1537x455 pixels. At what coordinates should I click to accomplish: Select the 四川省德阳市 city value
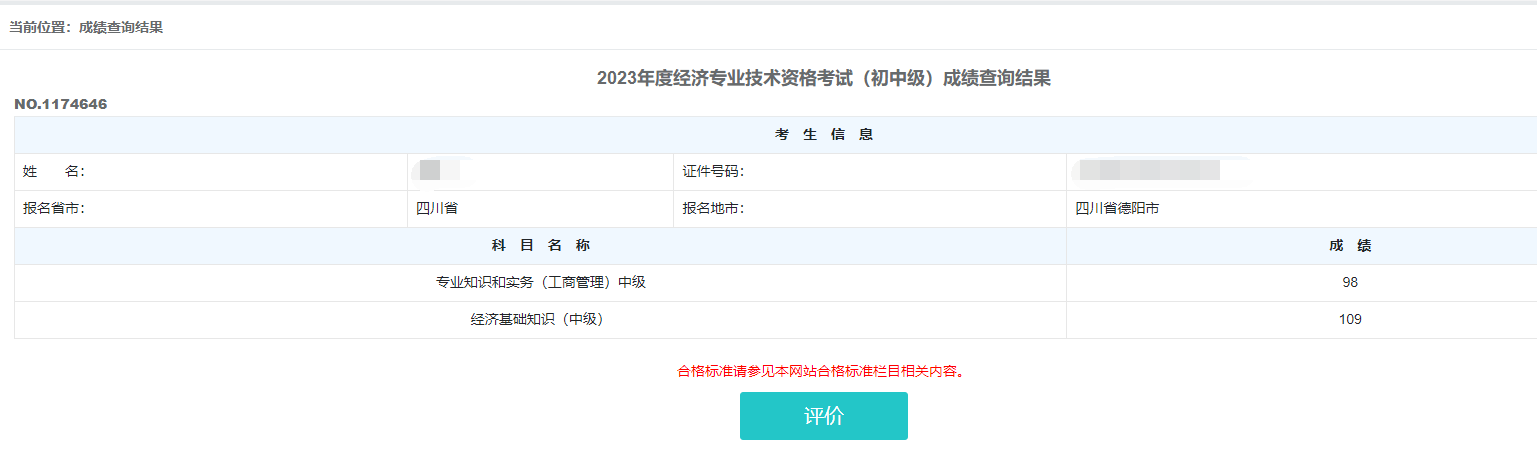[1117, 209]
